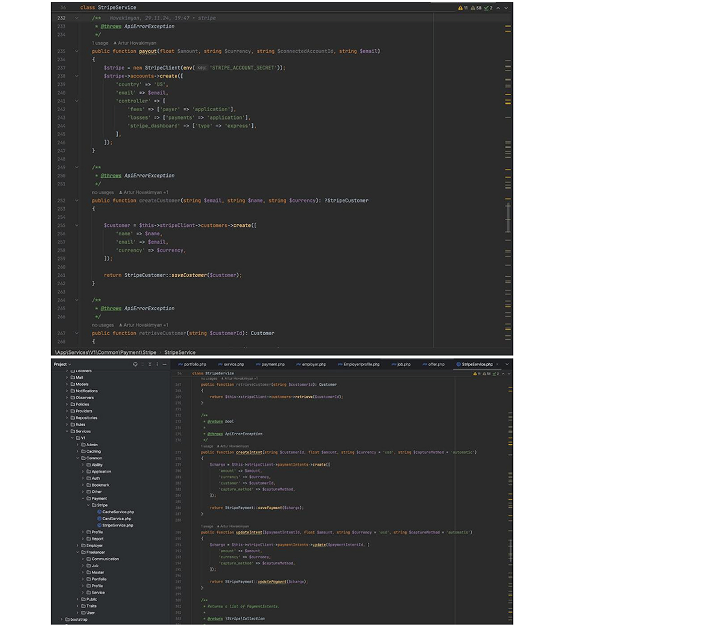Image resolution: width=707 pixels, height=632 pixels.
Task: Click the '1 usage' hint above payout
Action: 100,43
